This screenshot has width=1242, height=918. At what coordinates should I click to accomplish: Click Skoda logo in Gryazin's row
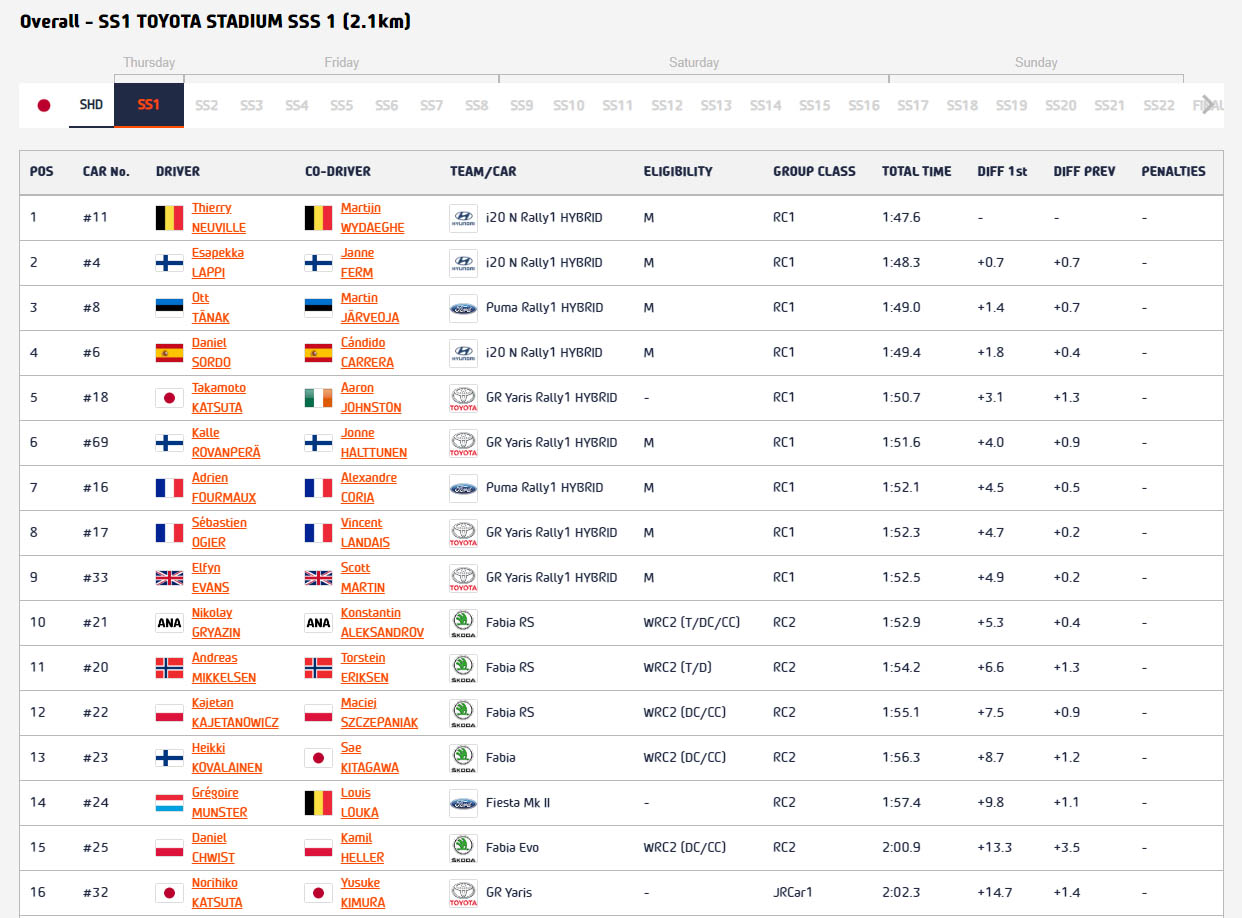(x=463, y=623)
